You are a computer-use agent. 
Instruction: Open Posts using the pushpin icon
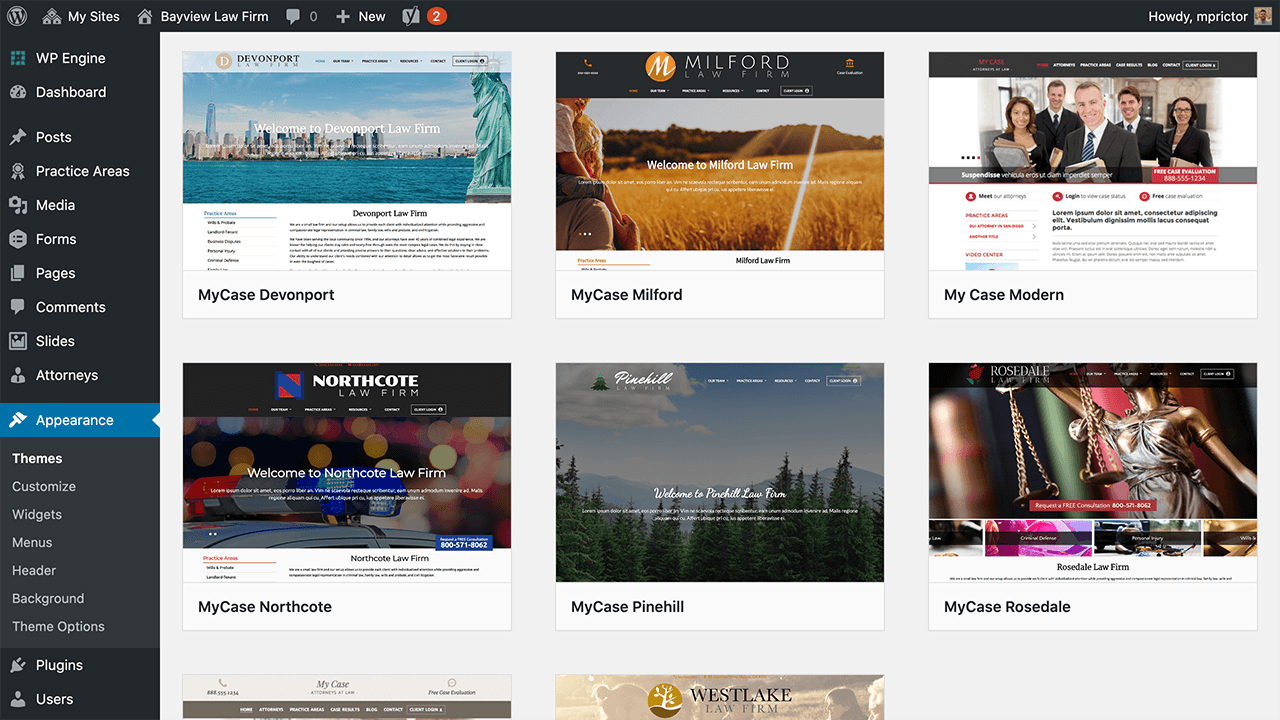pyautogui.click(x=20, y=137)
